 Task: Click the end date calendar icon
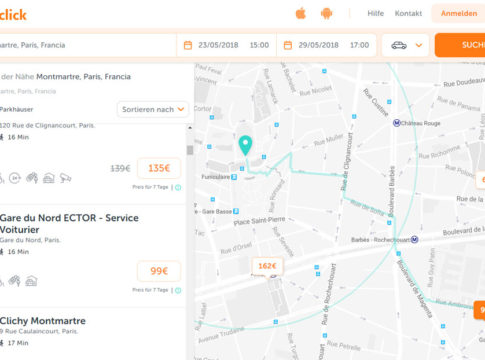pos(288,45)
